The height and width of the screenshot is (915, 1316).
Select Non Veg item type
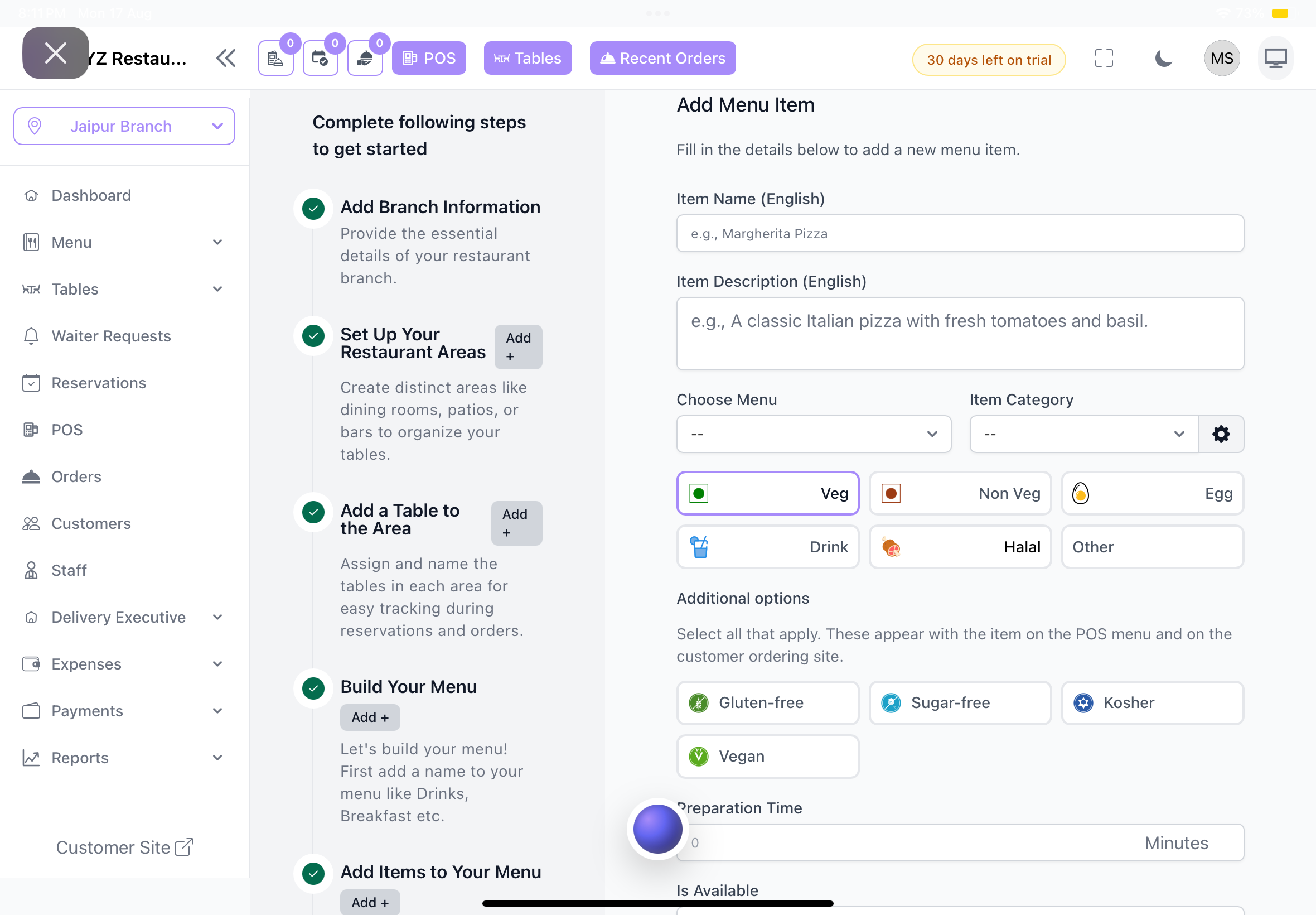(960, 493)
